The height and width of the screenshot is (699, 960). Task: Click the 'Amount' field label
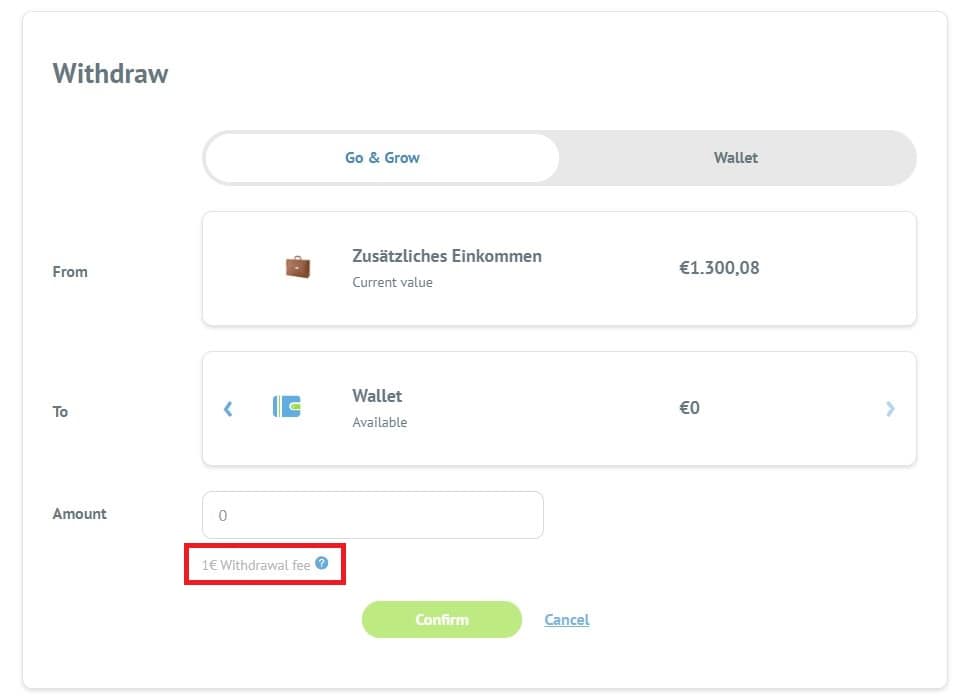pos(80,514)
